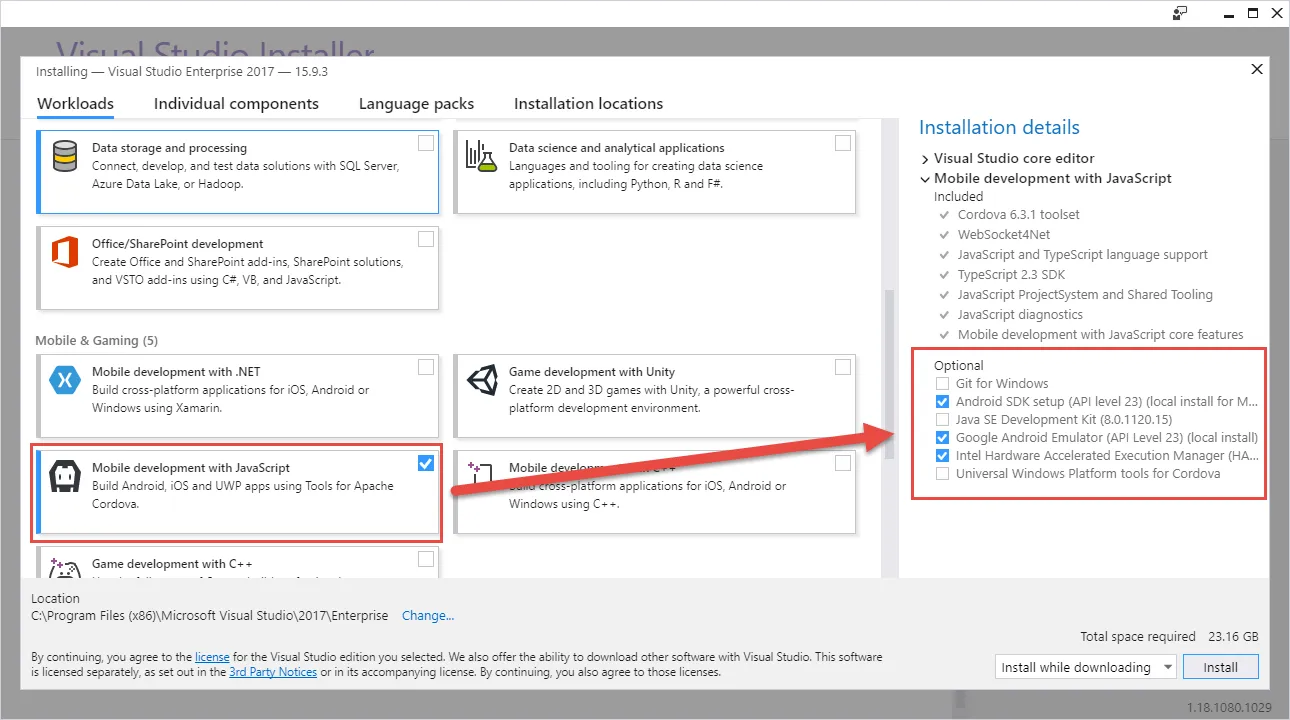Click the installer version number 1.18.1080.1029
The width and height of the screenshot is (1290, 720).
(1229, 707)
